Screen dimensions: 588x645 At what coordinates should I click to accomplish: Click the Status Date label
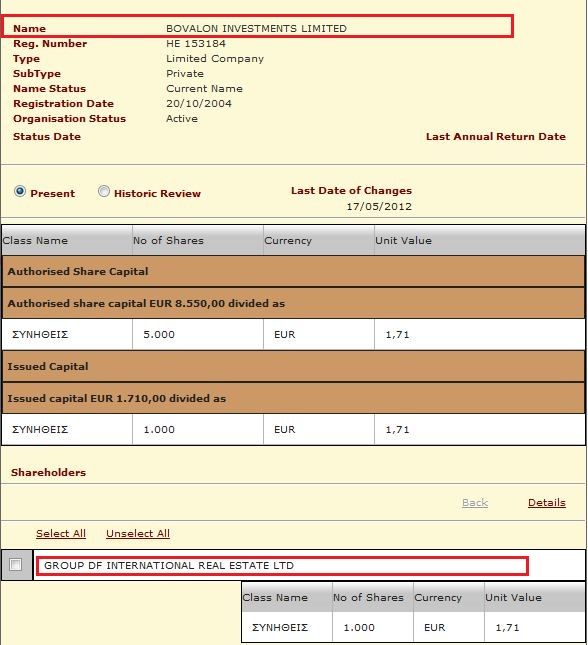pyautogui.click(x=47, y=137)
